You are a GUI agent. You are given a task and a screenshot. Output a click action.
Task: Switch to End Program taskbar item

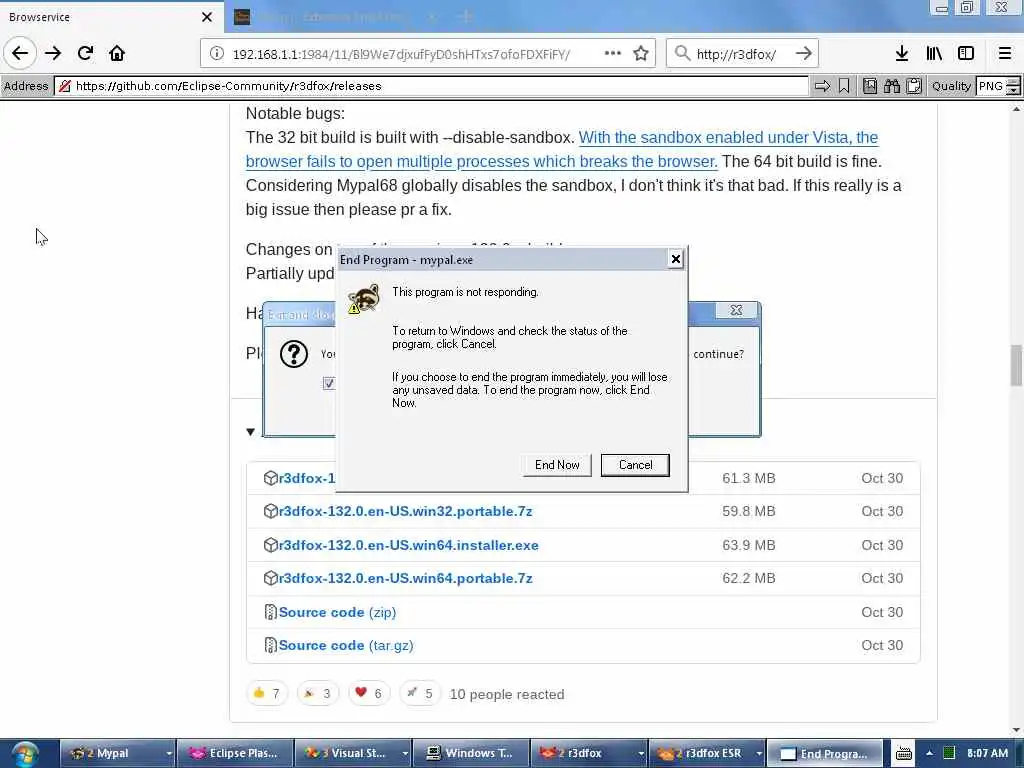pos(825,754)
